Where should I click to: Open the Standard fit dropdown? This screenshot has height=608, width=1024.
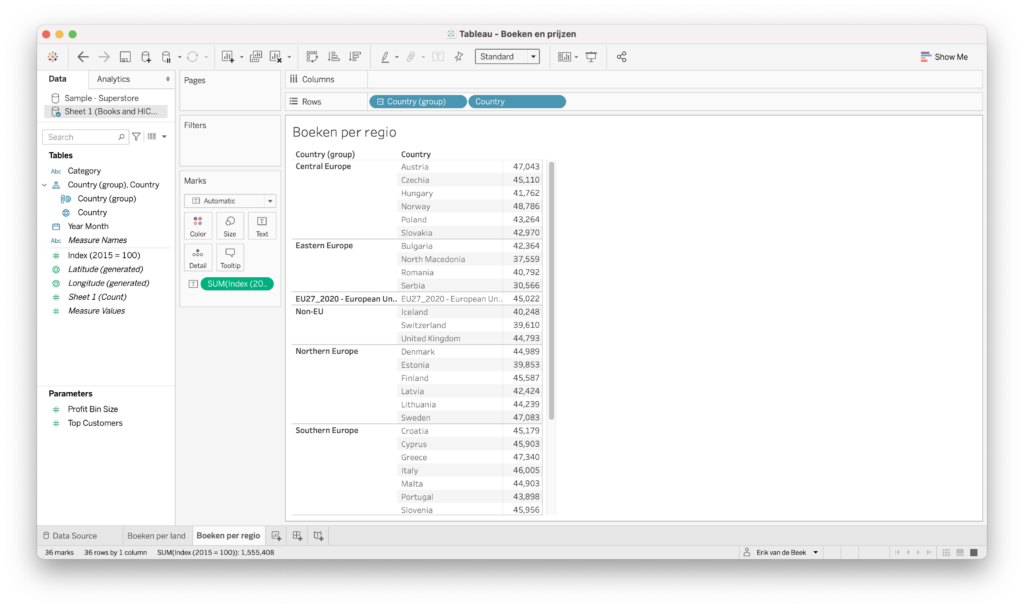(x=507, y=57)
